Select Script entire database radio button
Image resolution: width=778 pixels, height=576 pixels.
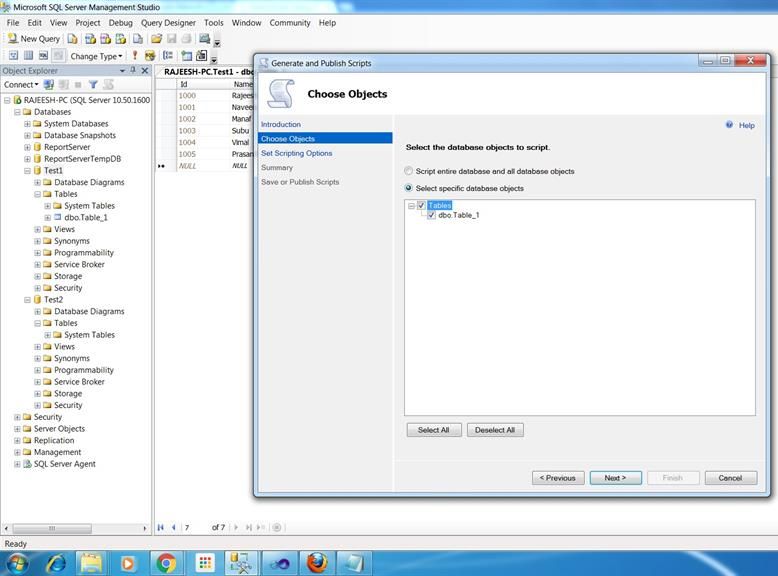408,171
